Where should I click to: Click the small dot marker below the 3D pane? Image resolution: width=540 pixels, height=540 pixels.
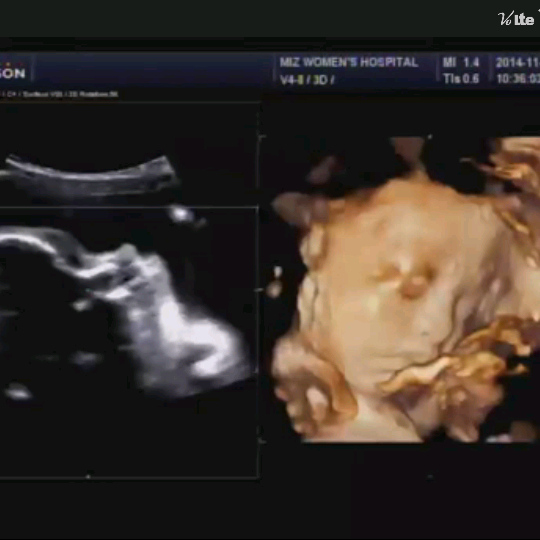pyautogui.click(x=429, y=477)
